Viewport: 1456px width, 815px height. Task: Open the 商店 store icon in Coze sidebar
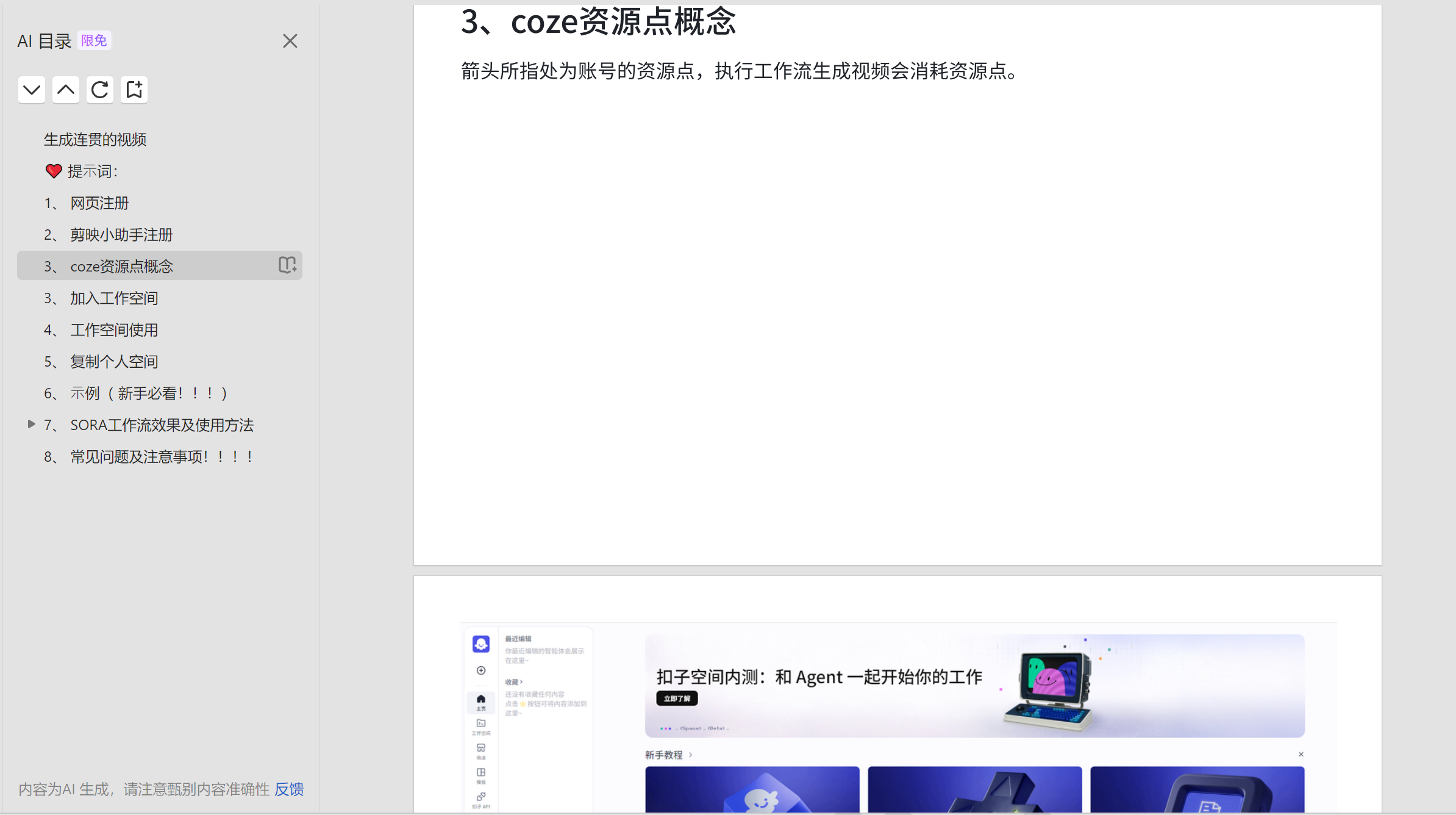[481, 749]
